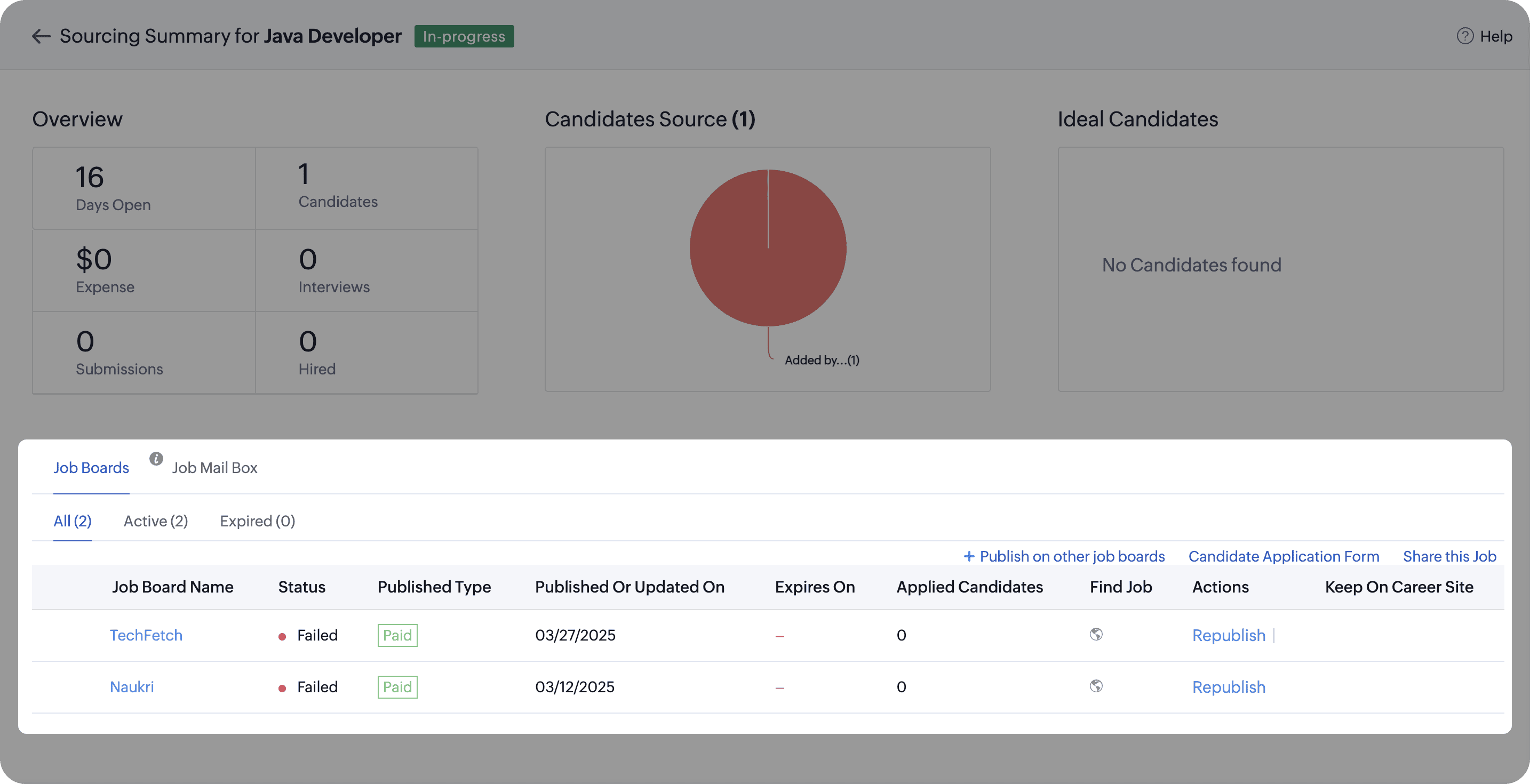Click the In-progress status badge

(464, 36)
